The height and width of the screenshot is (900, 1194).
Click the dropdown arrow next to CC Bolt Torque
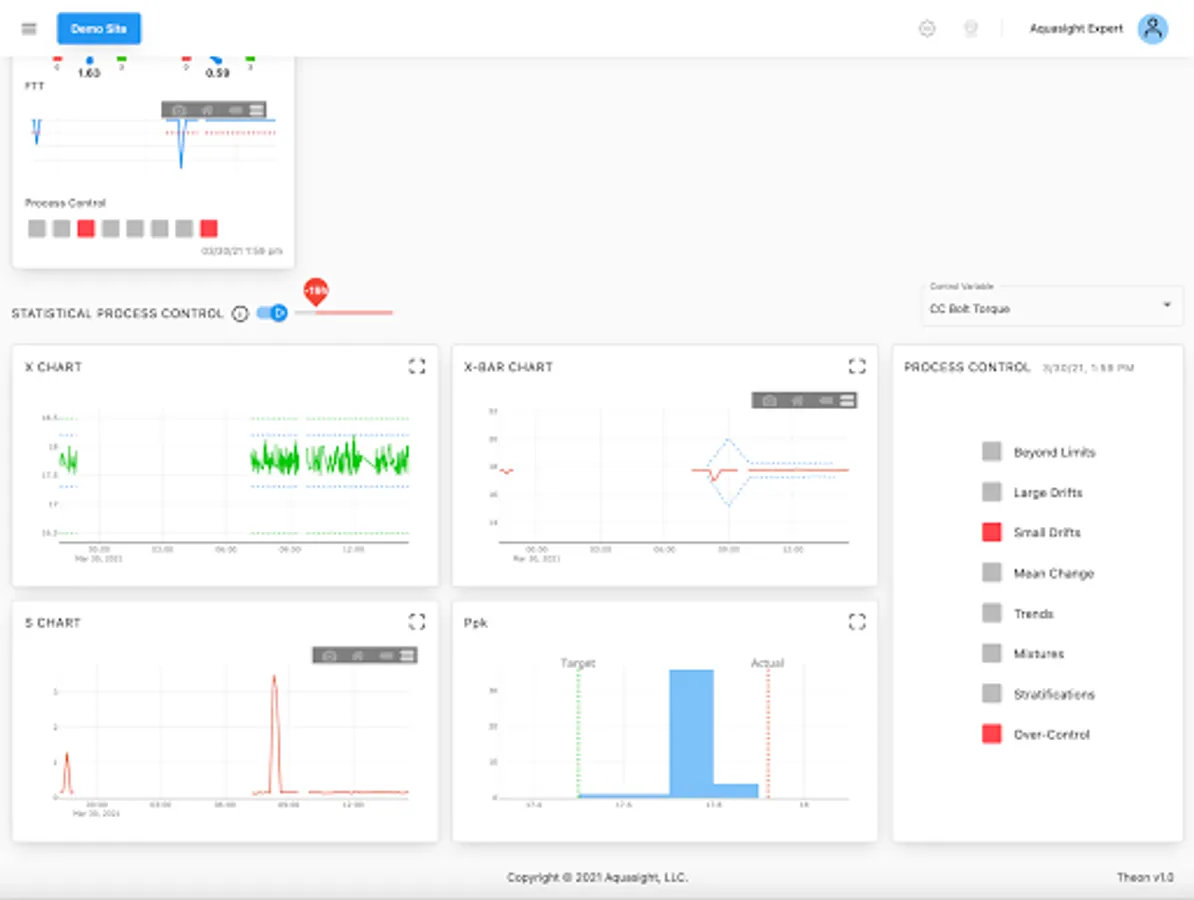1167,305
